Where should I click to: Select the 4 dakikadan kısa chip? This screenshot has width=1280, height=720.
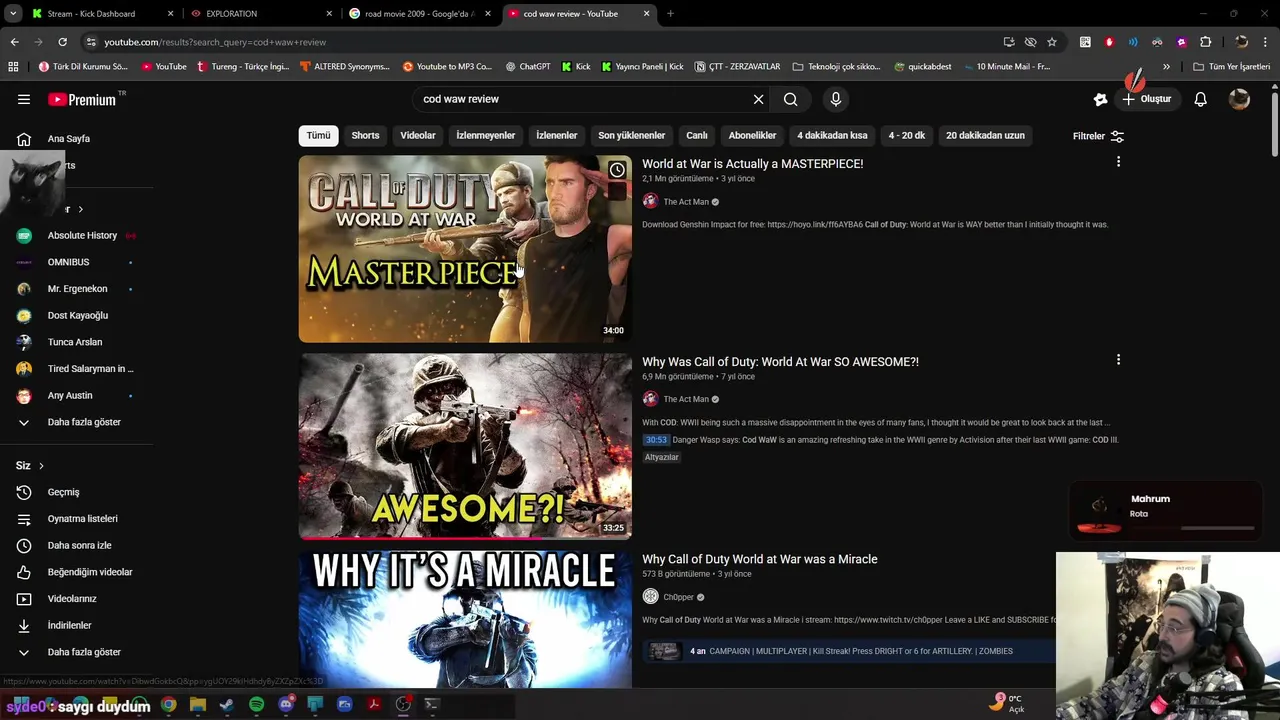point(832,136)
